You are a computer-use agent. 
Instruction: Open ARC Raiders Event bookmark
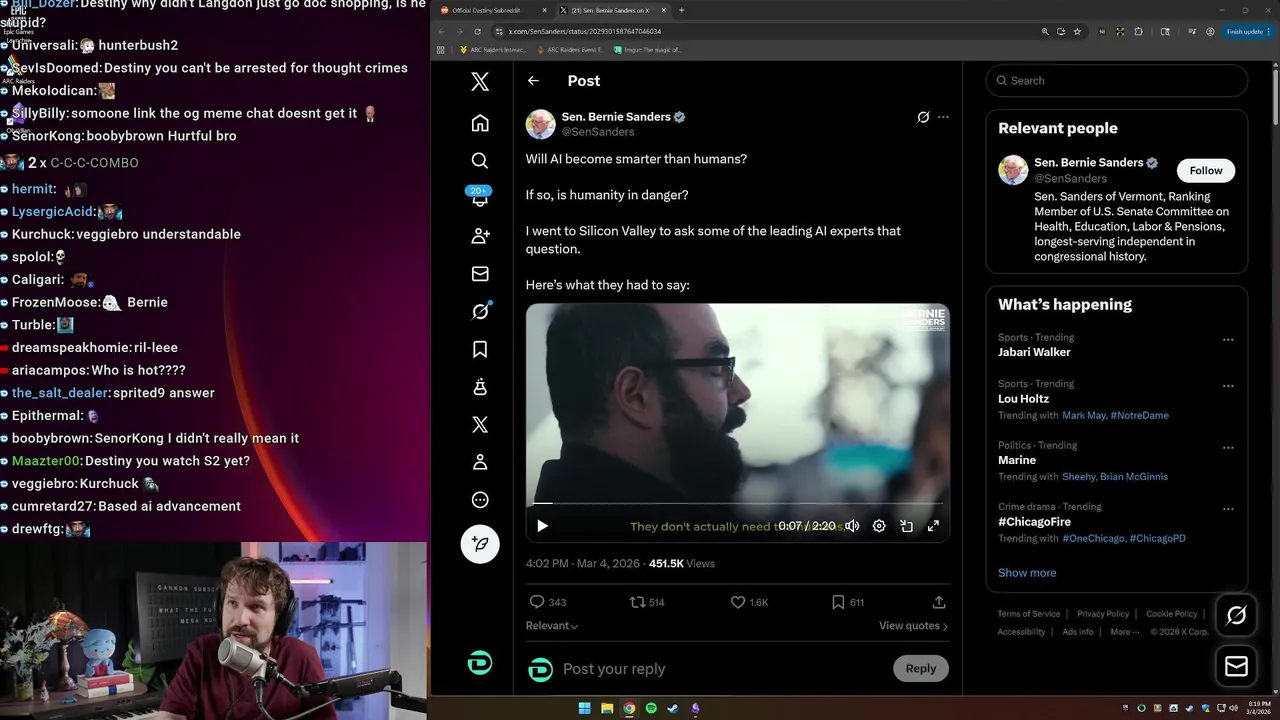pyautogui.click(x=570, y=49)
